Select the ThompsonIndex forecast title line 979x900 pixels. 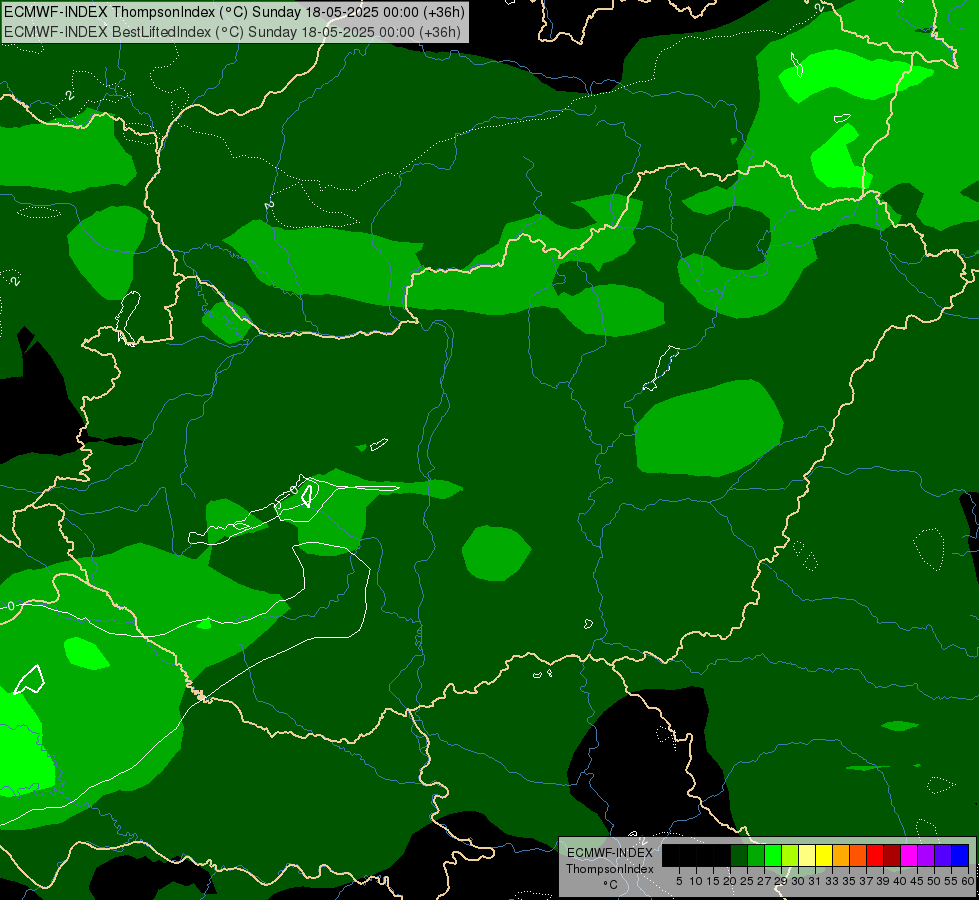point(234,12)
